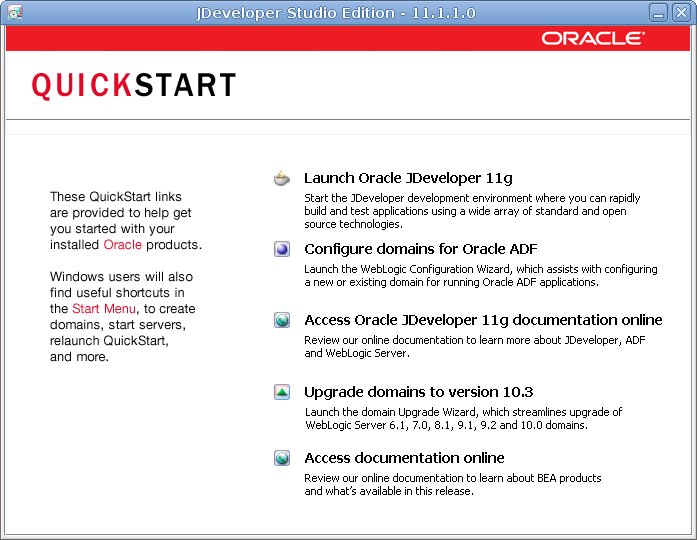This screenshot has height=540, width=697.
Task: Click the Configure domains for Oracle ADF icon
Action: (282, 249)
